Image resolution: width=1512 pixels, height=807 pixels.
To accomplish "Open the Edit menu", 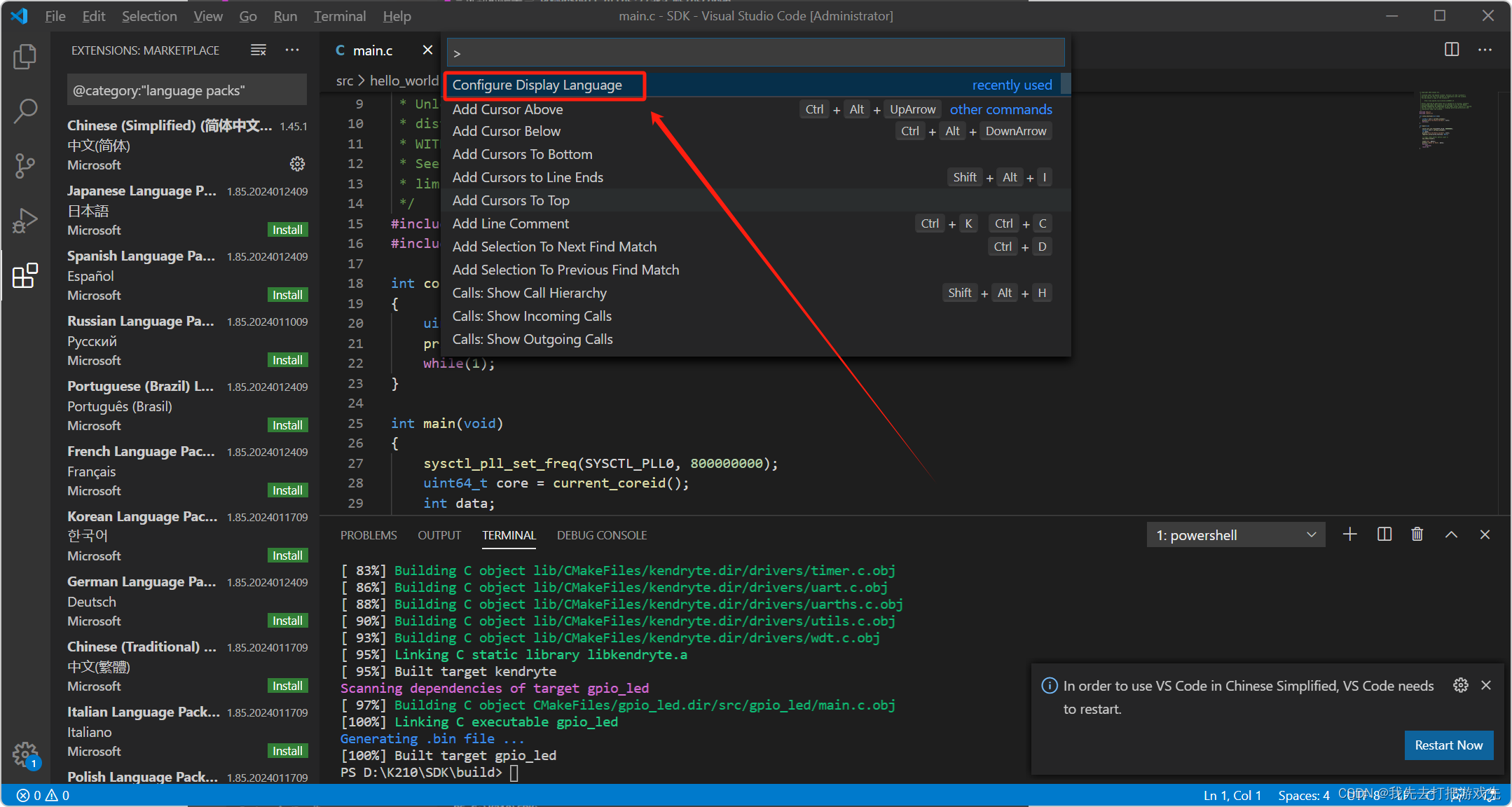I will point(94,15).
